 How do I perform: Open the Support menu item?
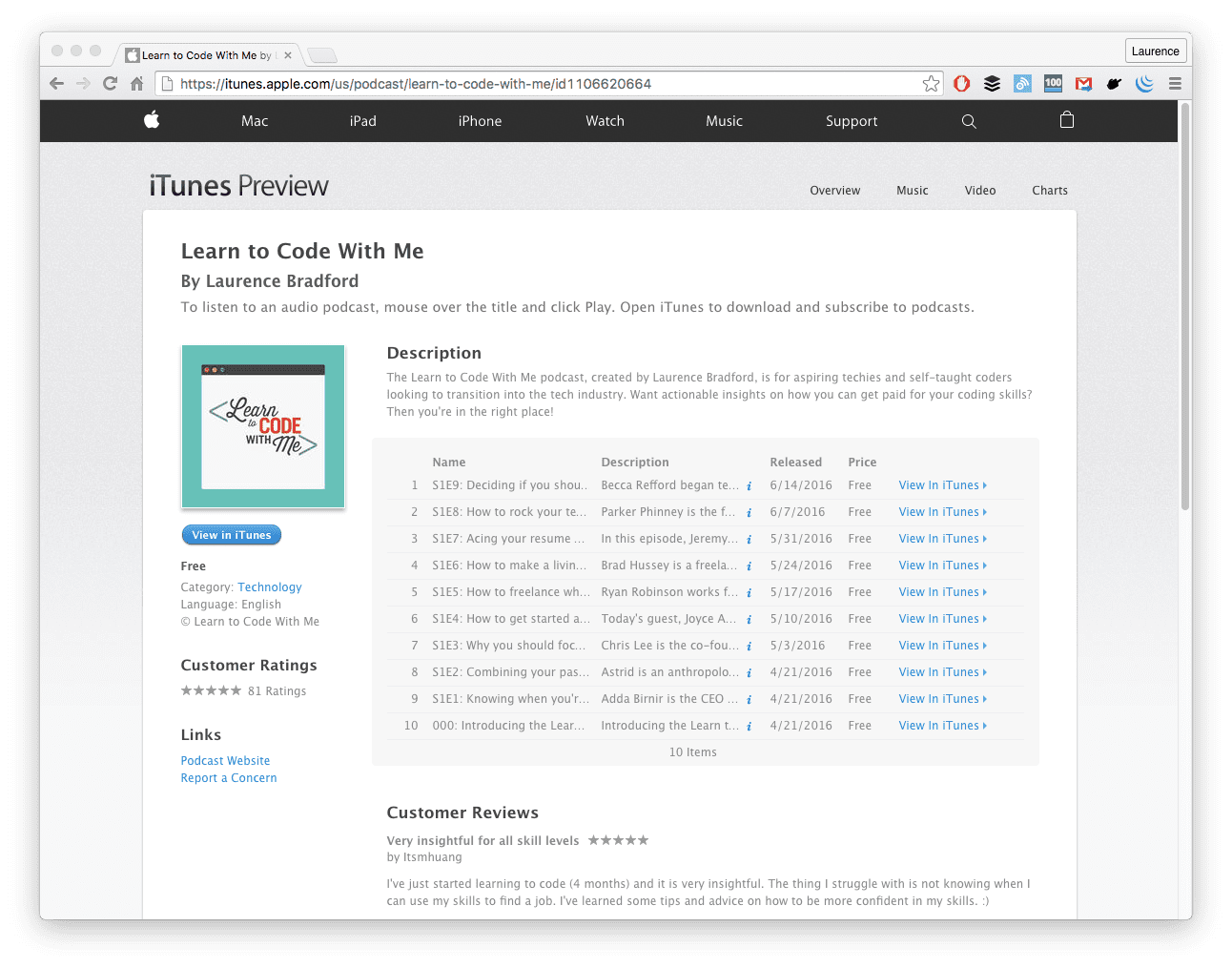click(852, 121)
